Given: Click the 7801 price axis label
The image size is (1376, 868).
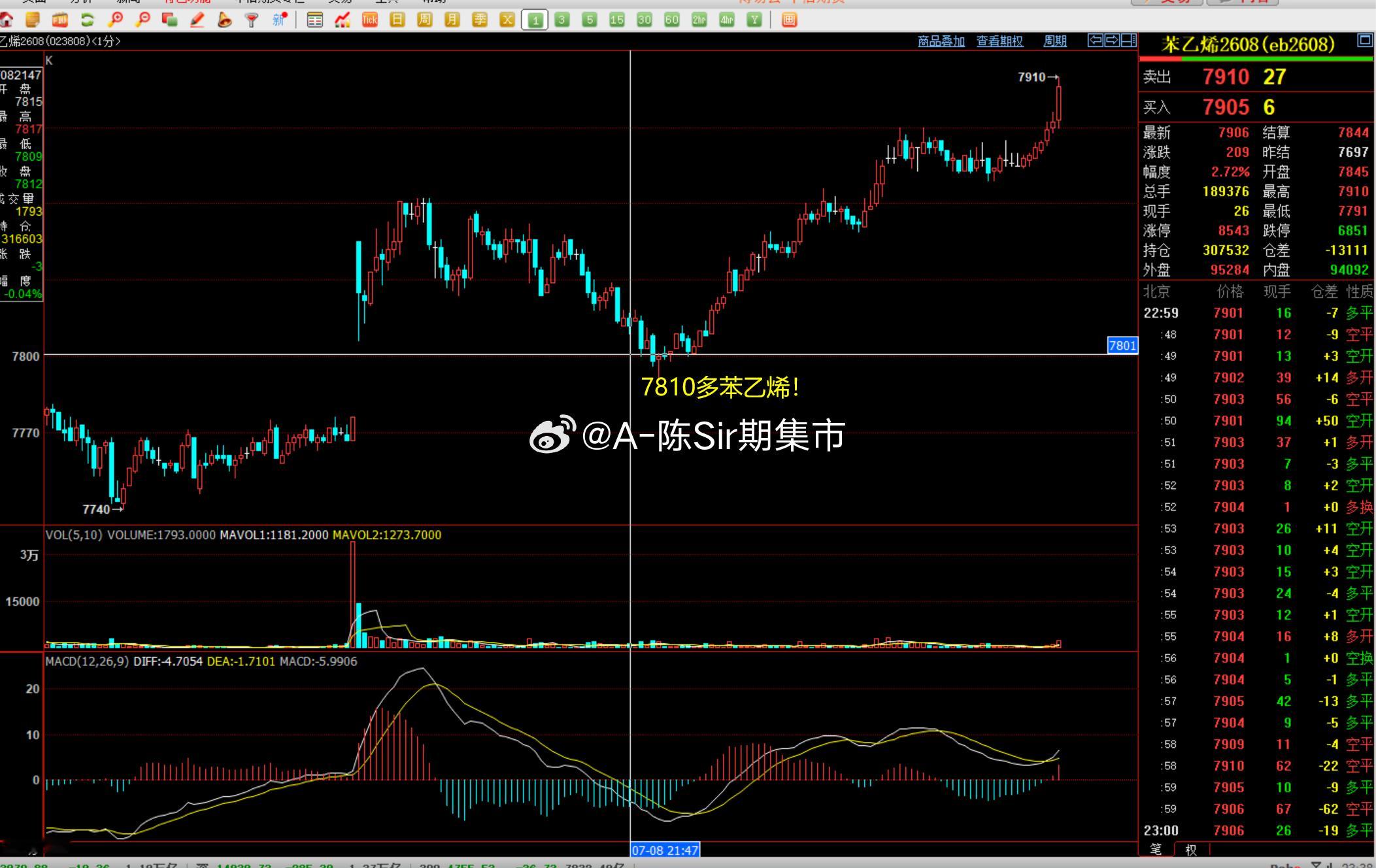Looking at the screenshot, I should click(x=1122, y=346).
